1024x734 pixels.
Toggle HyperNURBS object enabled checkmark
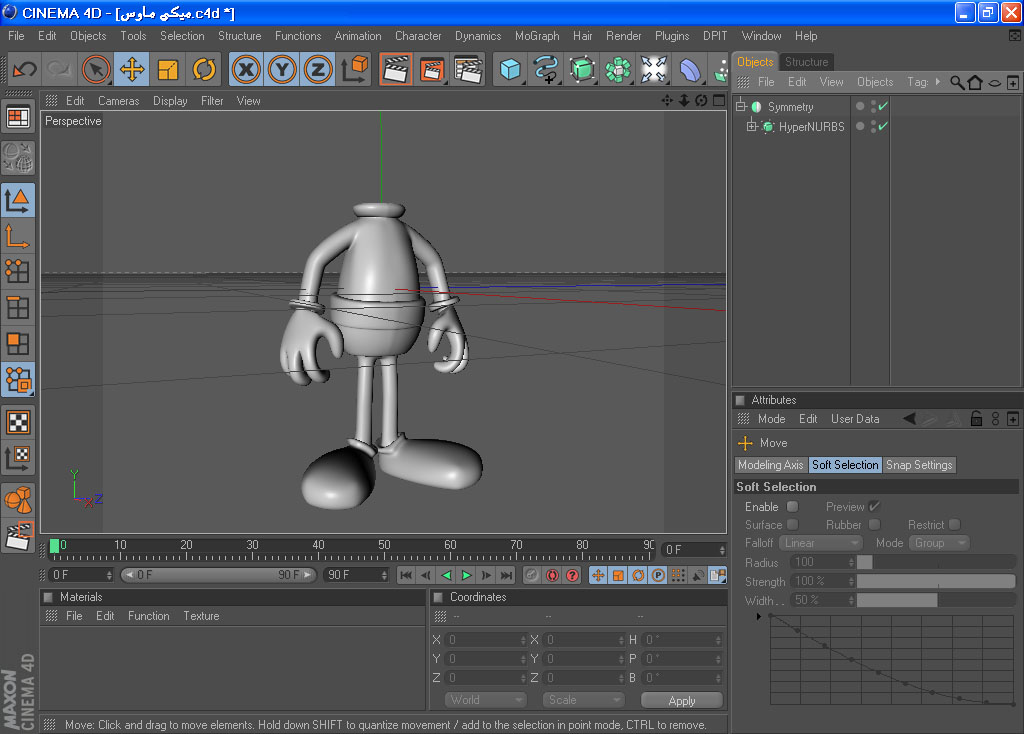pos(884,127)
